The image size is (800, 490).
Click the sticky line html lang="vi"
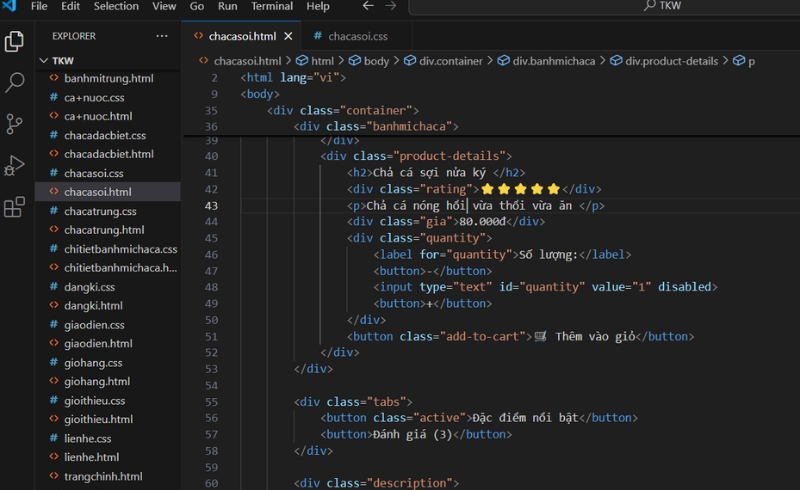293,78
